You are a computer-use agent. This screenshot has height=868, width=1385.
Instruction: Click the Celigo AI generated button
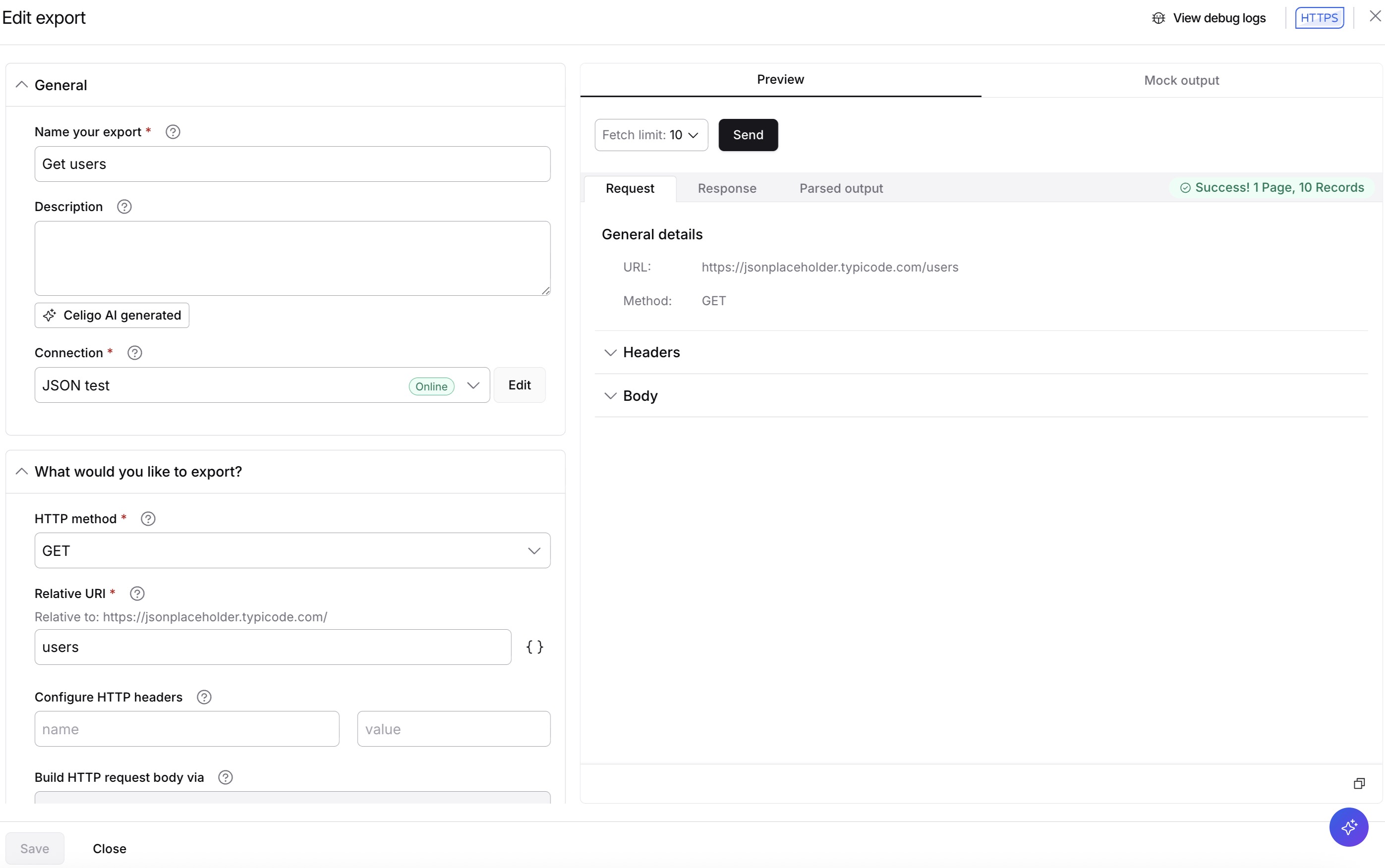[x=112, y=315]
